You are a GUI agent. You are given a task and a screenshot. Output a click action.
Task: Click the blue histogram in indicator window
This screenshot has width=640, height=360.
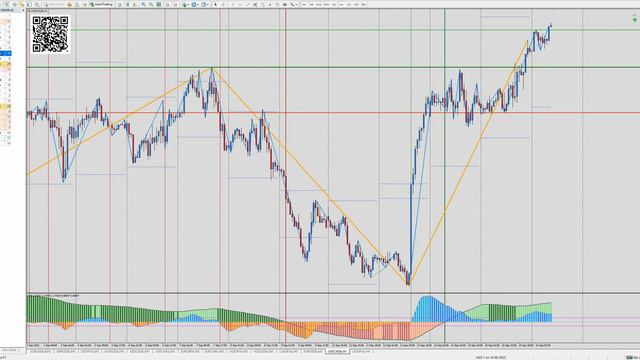(x=435, y=309)
